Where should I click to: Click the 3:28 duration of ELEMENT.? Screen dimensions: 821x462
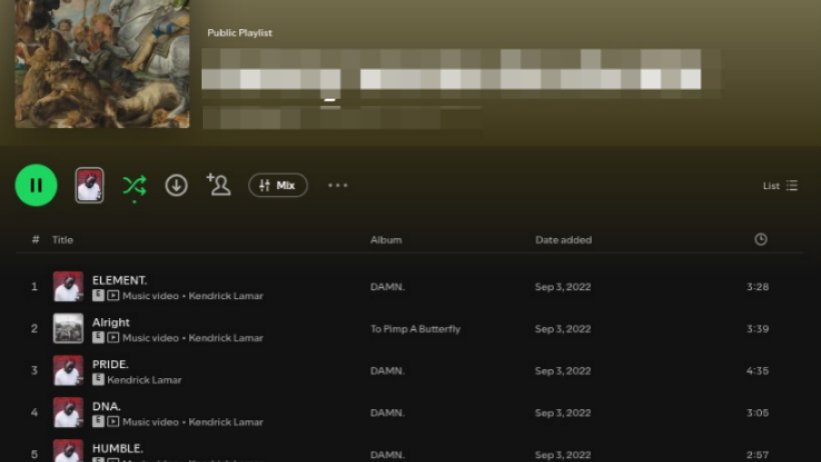(x=758, y=287)
